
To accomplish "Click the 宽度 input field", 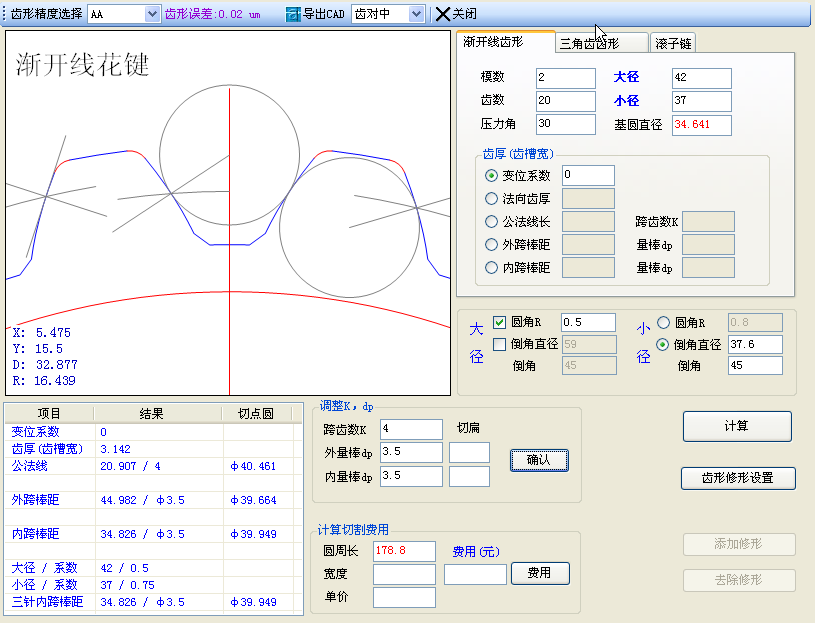I will (x=404, y=574).
